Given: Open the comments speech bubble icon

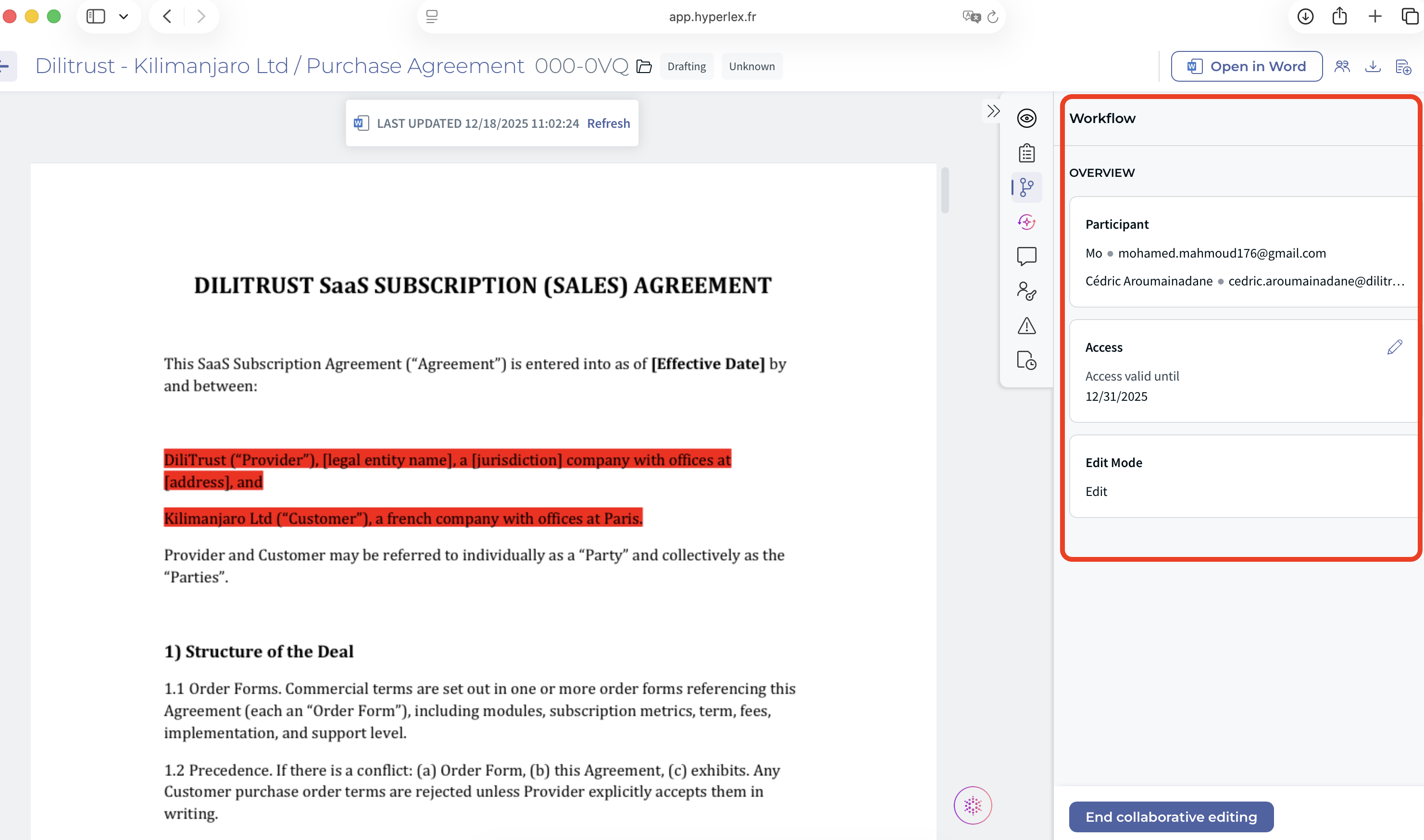Looking at the screenshot, I should pyautogui.click(x=1026, y=257).
